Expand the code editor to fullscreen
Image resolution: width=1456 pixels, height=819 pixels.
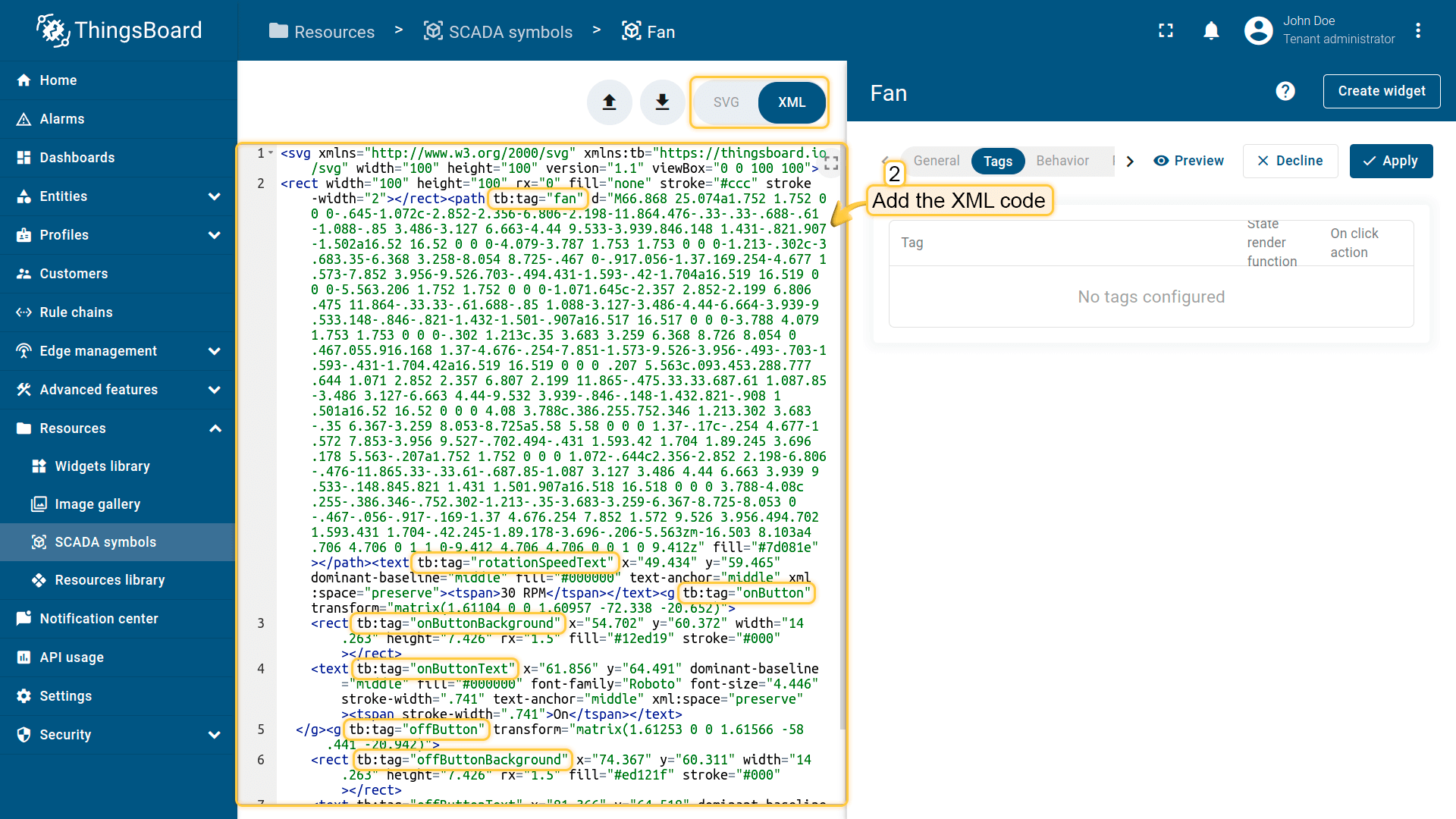tap(831, 163)
